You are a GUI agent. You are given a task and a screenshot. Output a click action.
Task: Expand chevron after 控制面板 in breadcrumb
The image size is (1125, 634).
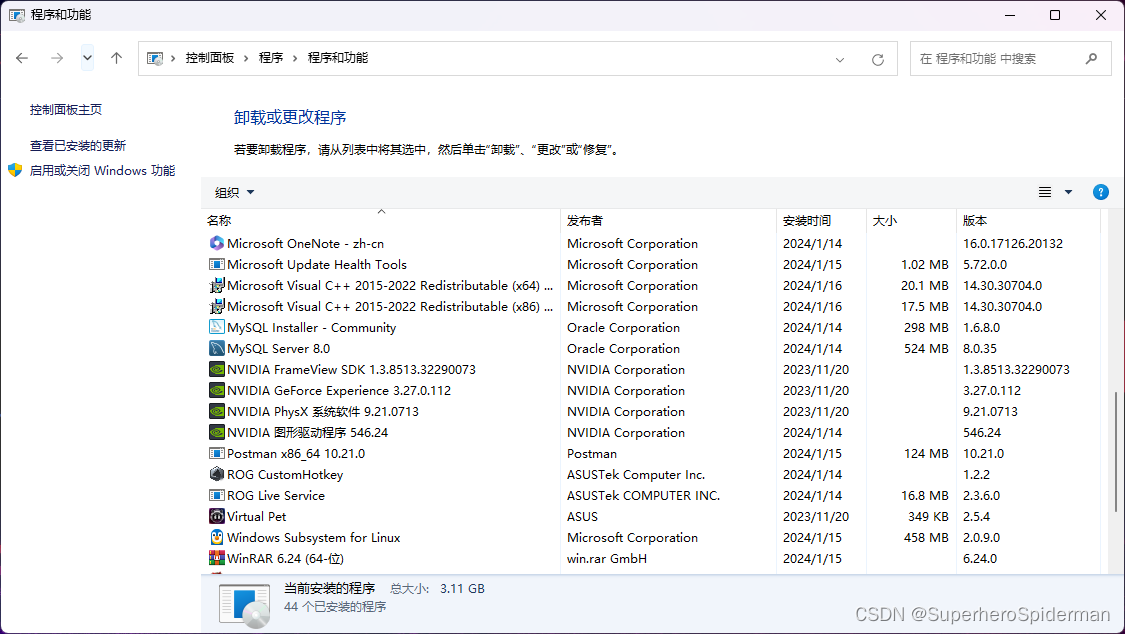coord(246,58)
